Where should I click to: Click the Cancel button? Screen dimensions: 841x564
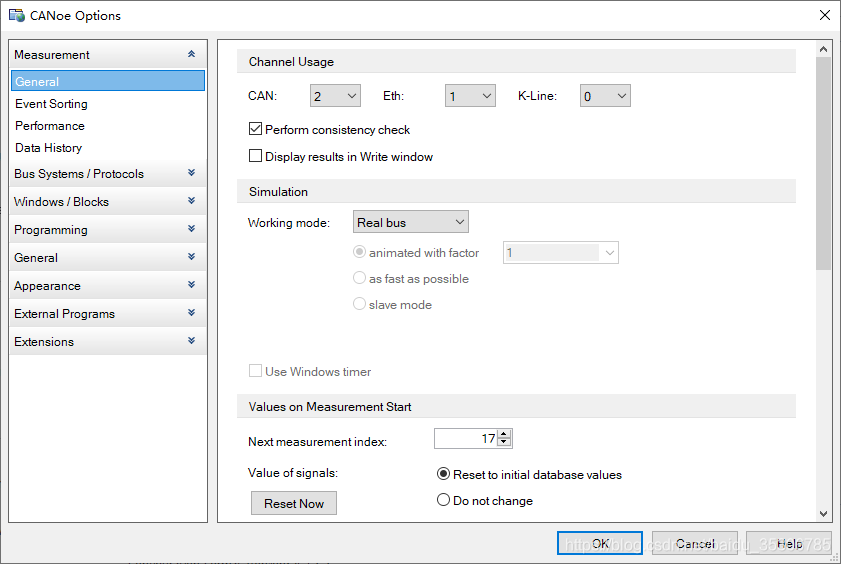click(695, 543)
